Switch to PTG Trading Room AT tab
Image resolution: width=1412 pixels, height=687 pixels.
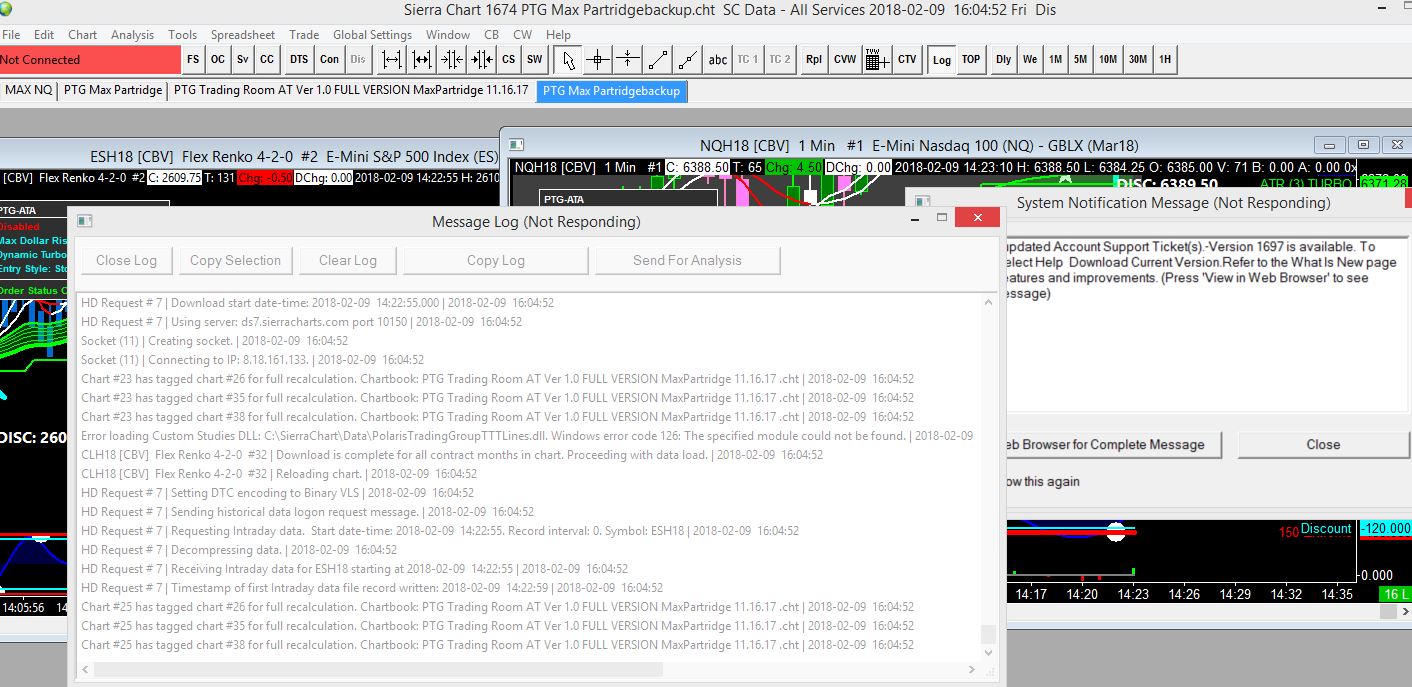click(351, 90)
